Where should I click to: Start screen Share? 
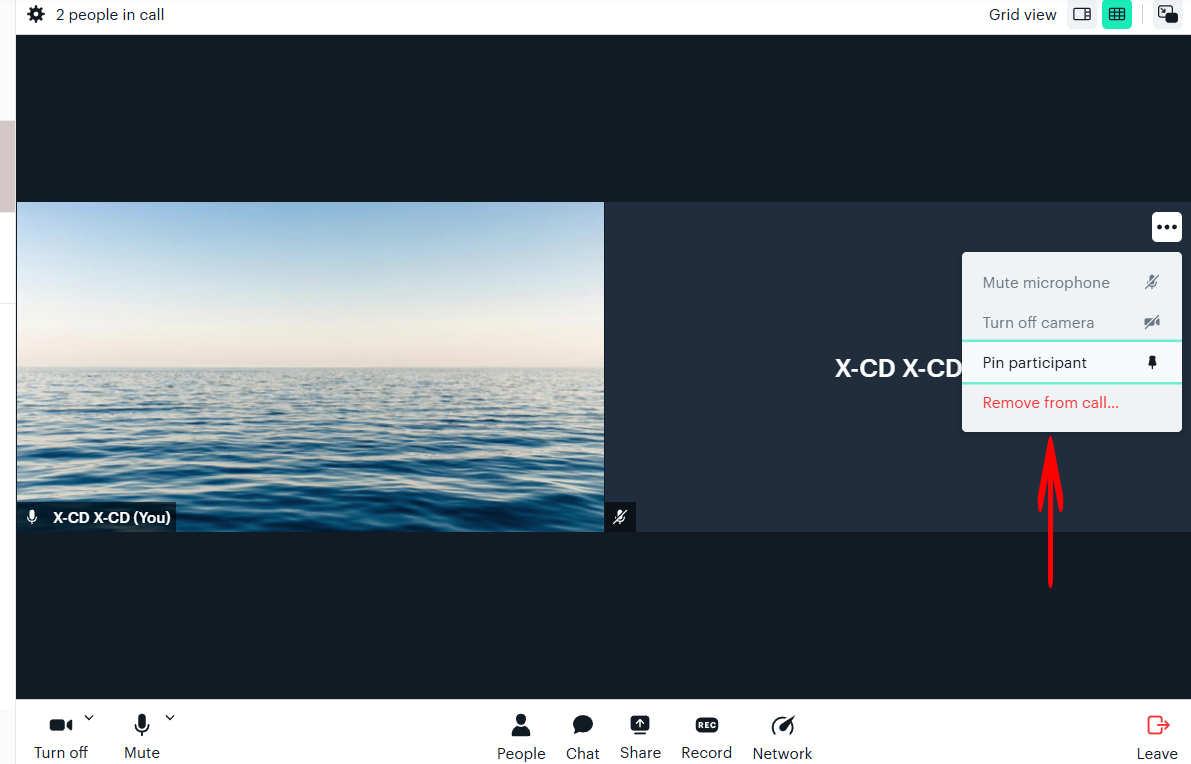(640, 737)
